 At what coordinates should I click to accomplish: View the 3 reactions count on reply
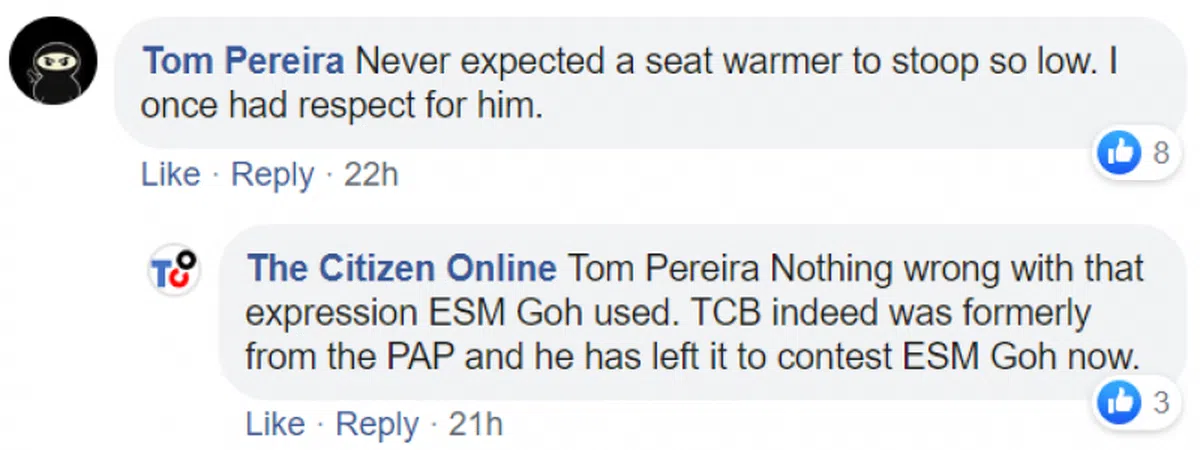click(1161, 402)
